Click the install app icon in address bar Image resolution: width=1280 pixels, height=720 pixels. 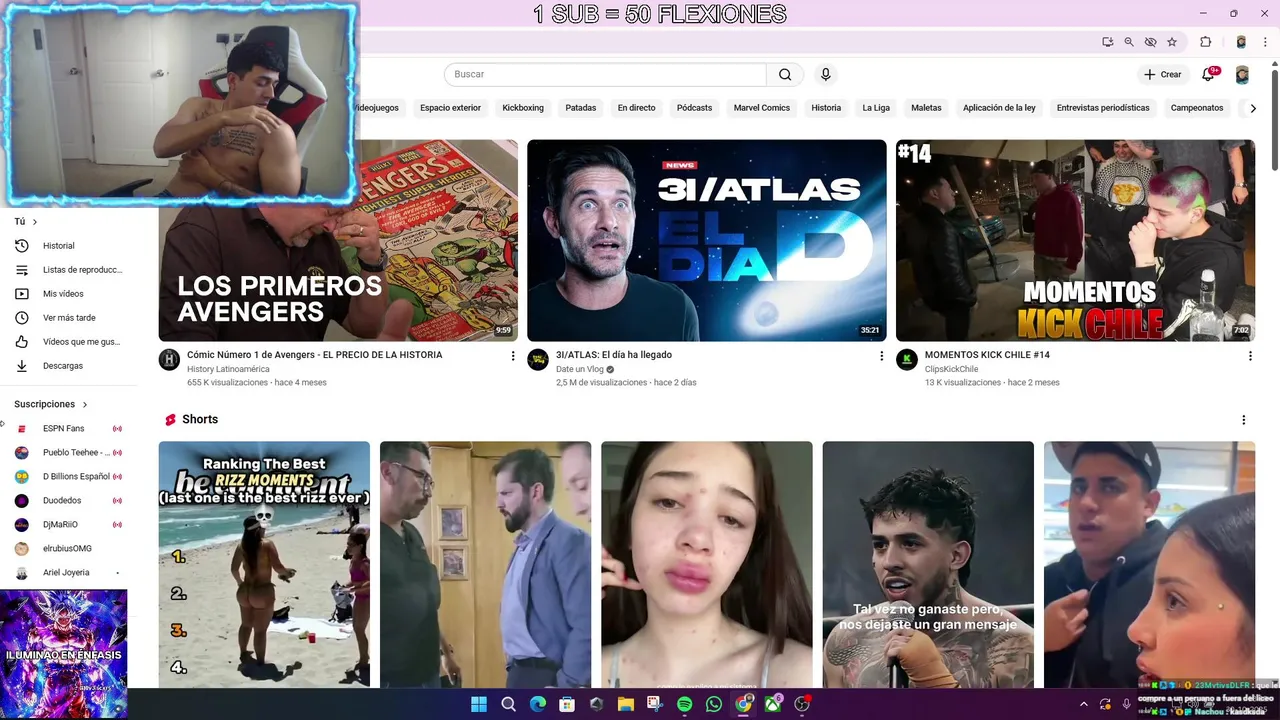tap(1107, 42)
